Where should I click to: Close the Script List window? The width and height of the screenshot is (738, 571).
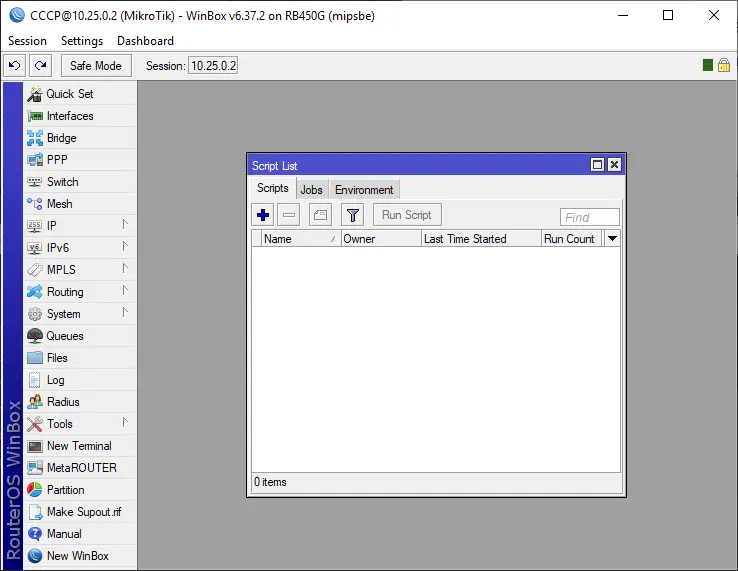[x=614, y=164]
